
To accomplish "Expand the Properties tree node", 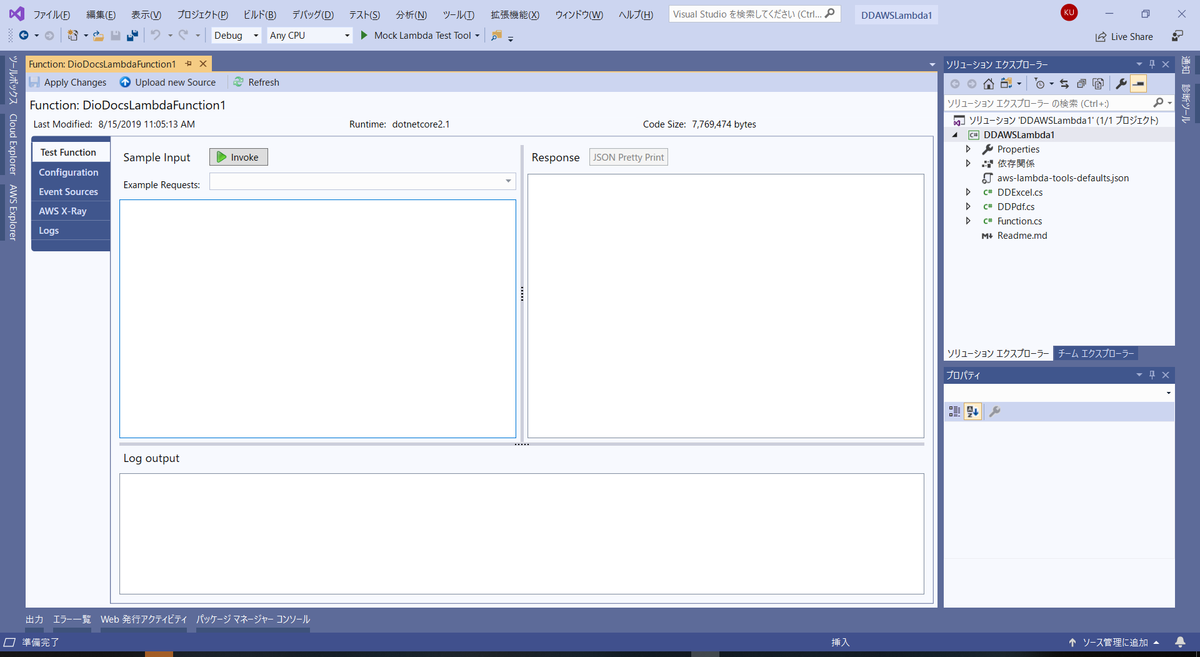I will click(968, 149).
